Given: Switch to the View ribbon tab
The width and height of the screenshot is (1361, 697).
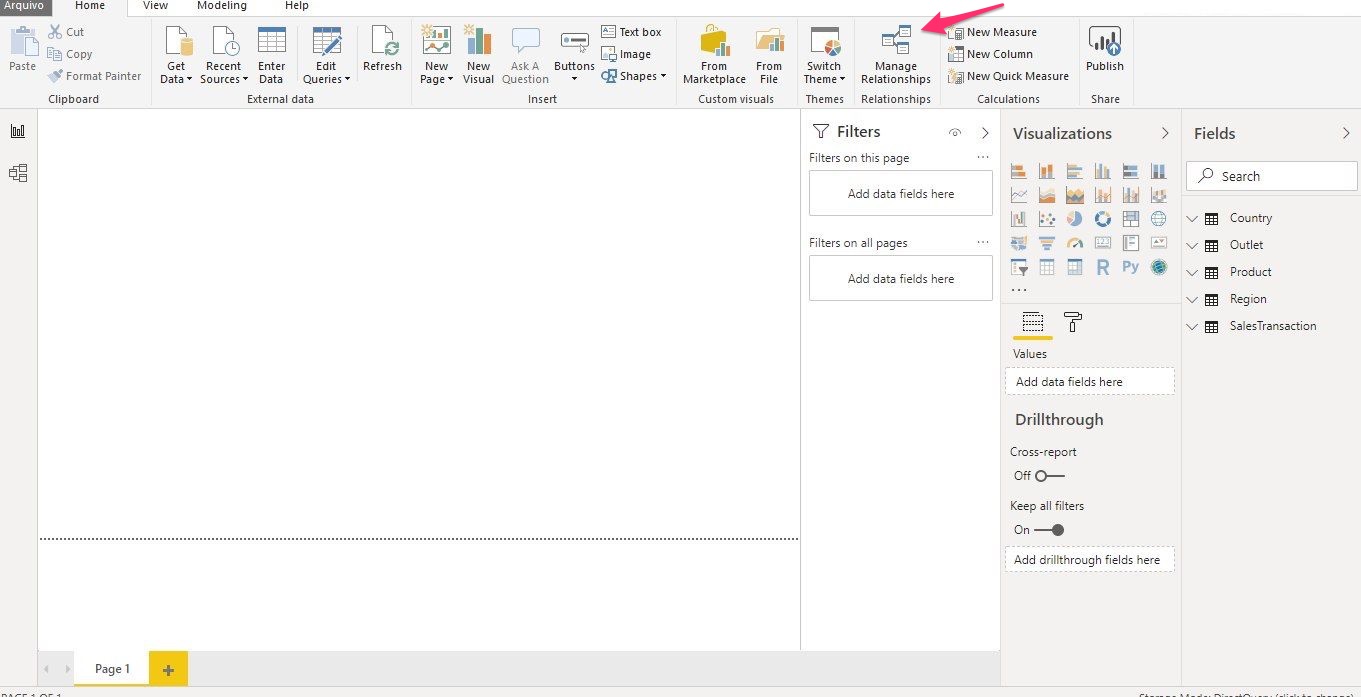Looking at the screenshot, I should (x=155, y=6).
